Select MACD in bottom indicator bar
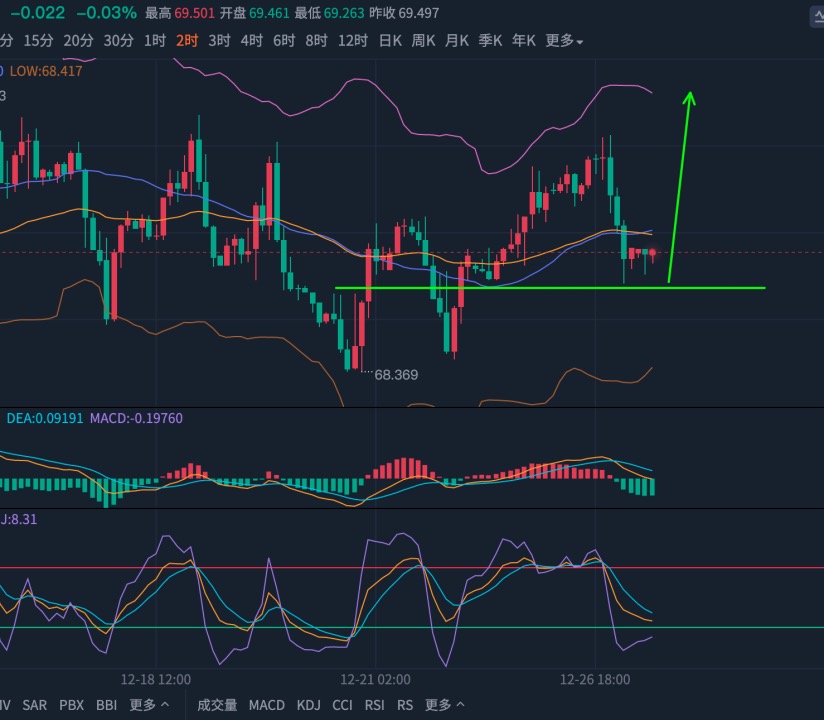The width and height of the screenshot is (824, 720). 267,705
